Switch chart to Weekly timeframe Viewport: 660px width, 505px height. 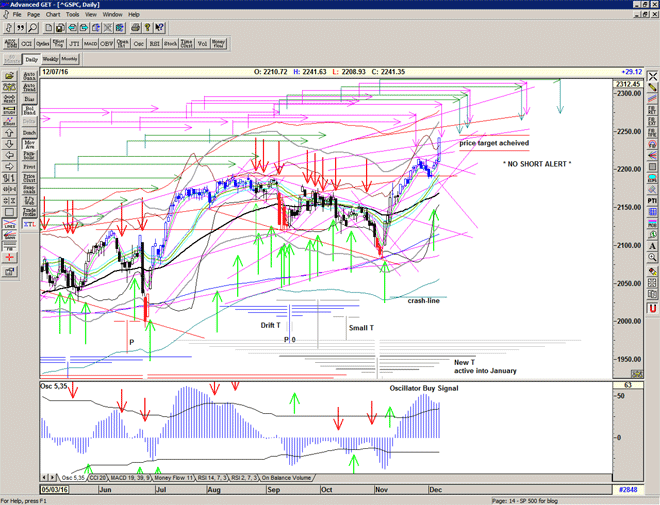(x=52, y=59)
